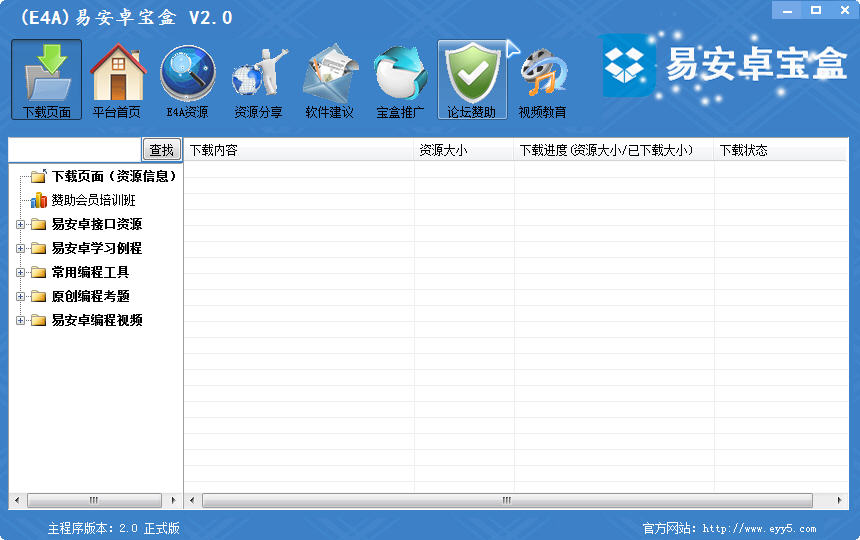
Task: Select the 易安卓学习例程 label
Action: click(x=97, y=248)
